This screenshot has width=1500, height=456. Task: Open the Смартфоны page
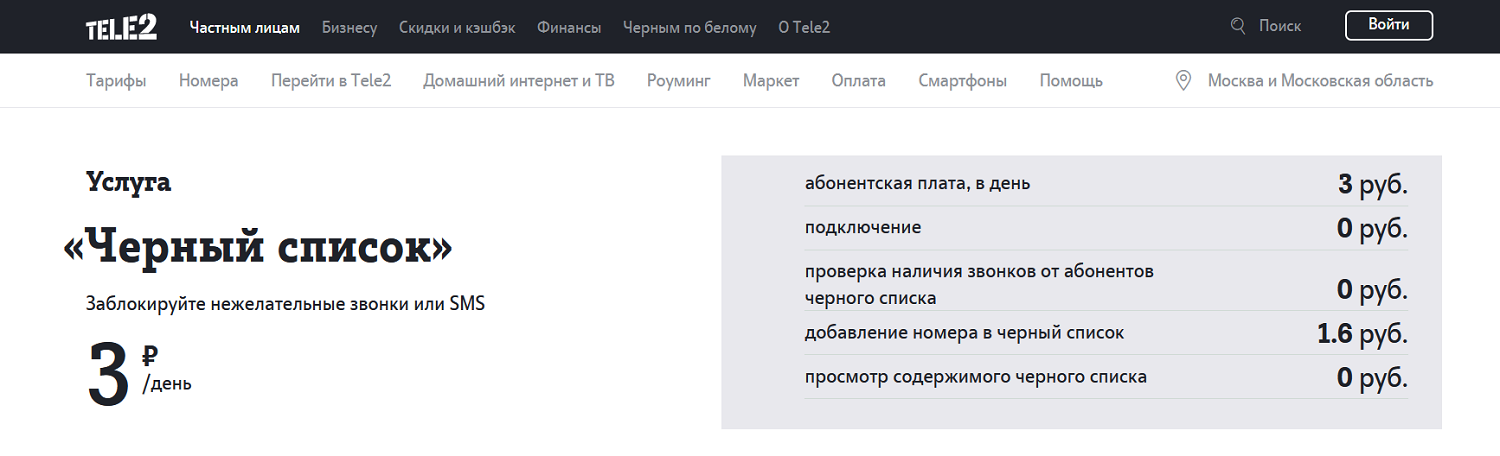click(963, 81)
